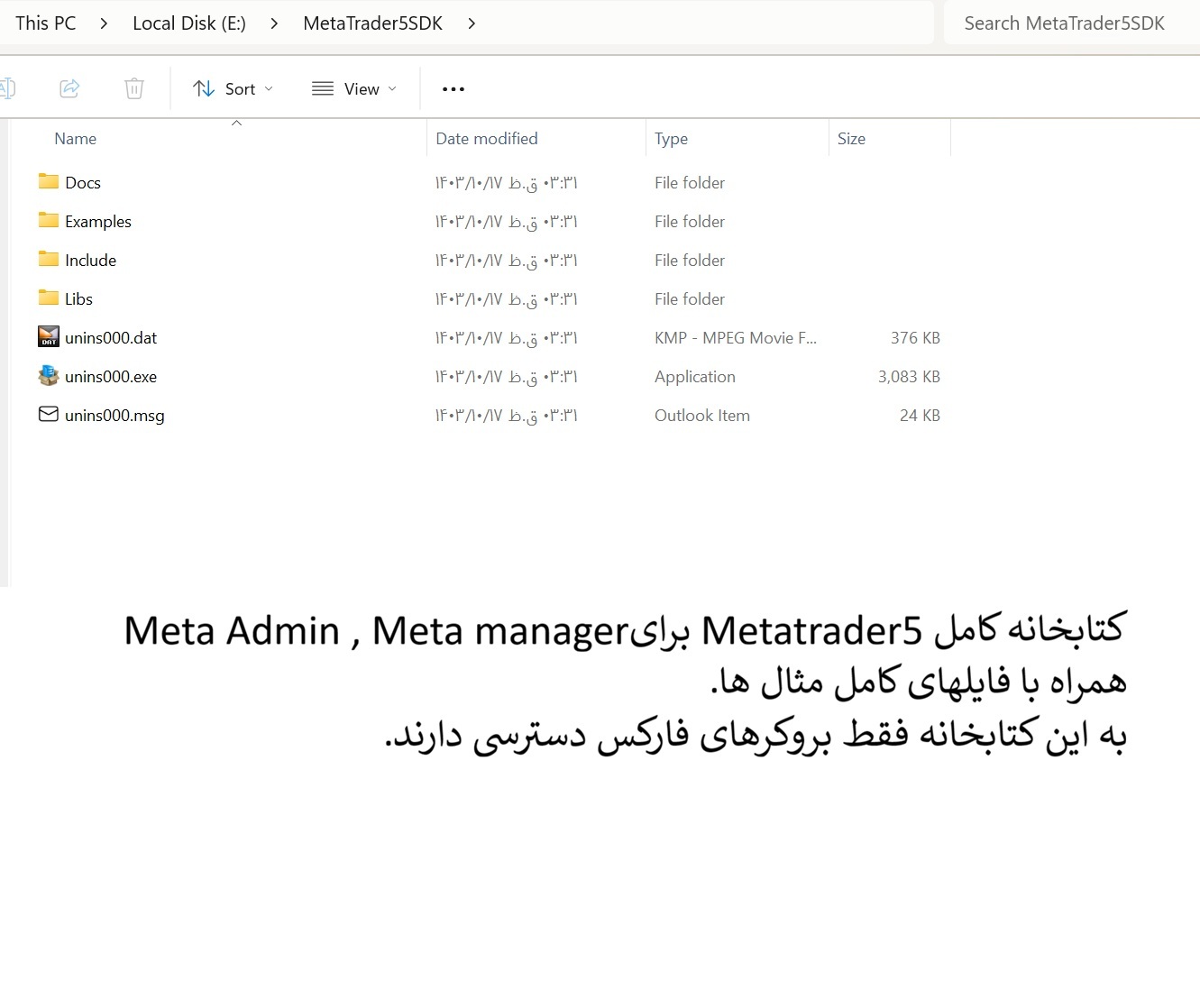The height and width of the screenshot is (1008, 1200).
Task: Click the File folder type of Examples
Action: pyautogui.click(x=690, y=221)
